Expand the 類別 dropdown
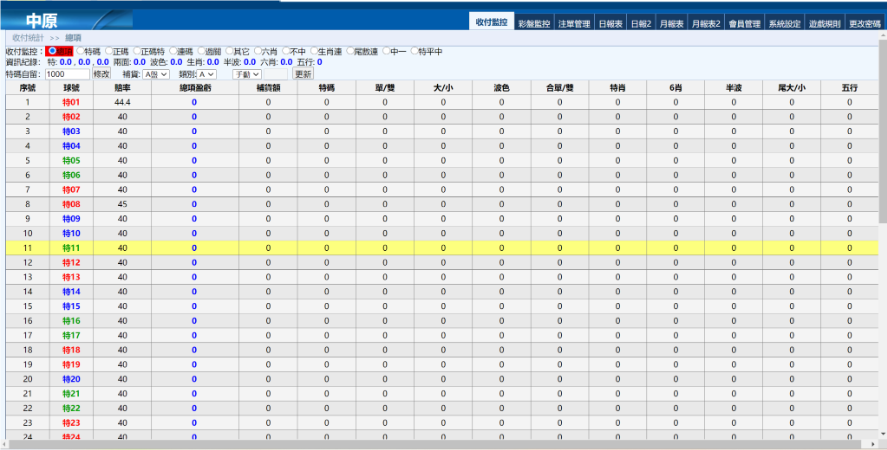Viewport: 887px width, 450px height. click(x=206, y=74)
